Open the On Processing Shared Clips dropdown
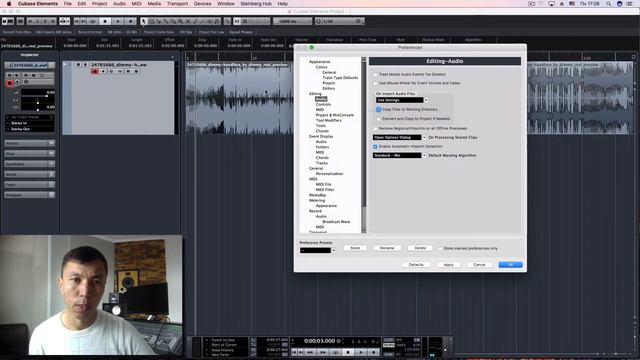640x360 pixels. pos(399,138)
